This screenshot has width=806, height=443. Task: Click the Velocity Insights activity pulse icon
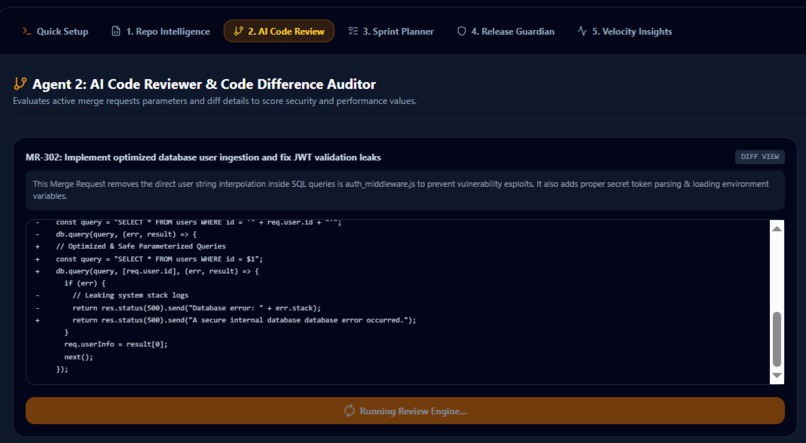[582, 31]
